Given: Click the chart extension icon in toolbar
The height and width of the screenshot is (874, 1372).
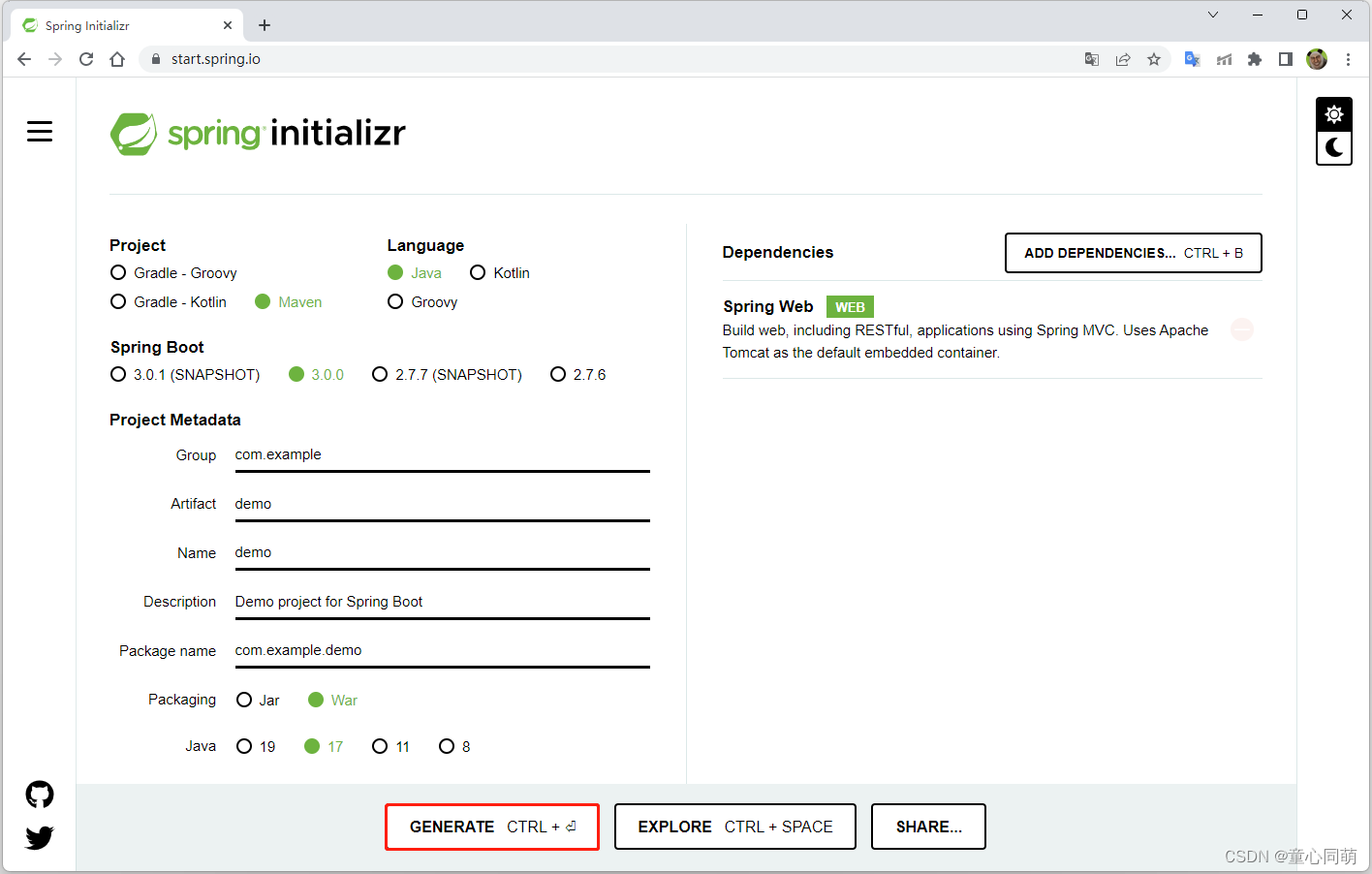Looking at the screenshot, I should pyautogui.click(x=1224, y=59).
